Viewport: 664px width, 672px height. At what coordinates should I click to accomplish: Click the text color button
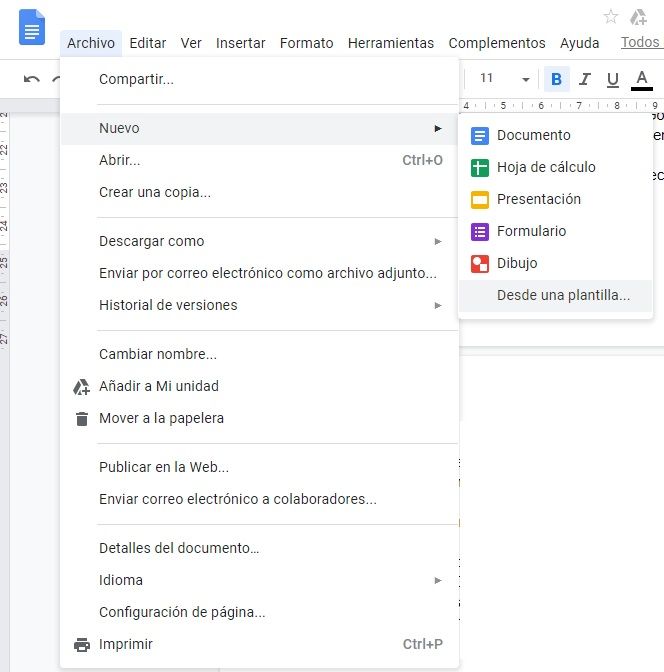tap(642, 79)
